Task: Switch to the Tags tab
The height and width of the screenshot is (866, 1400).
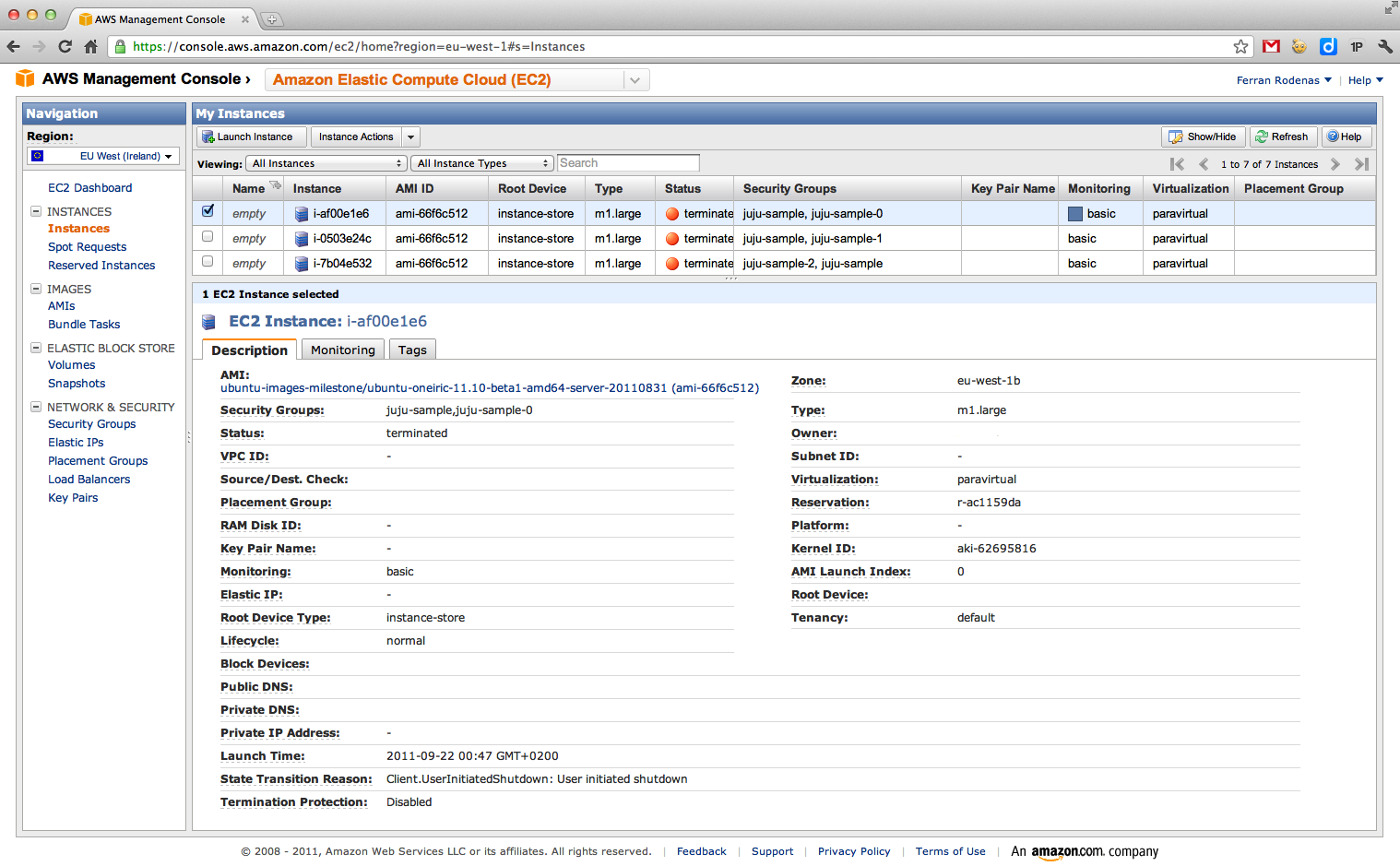Action: pos(412,350)
